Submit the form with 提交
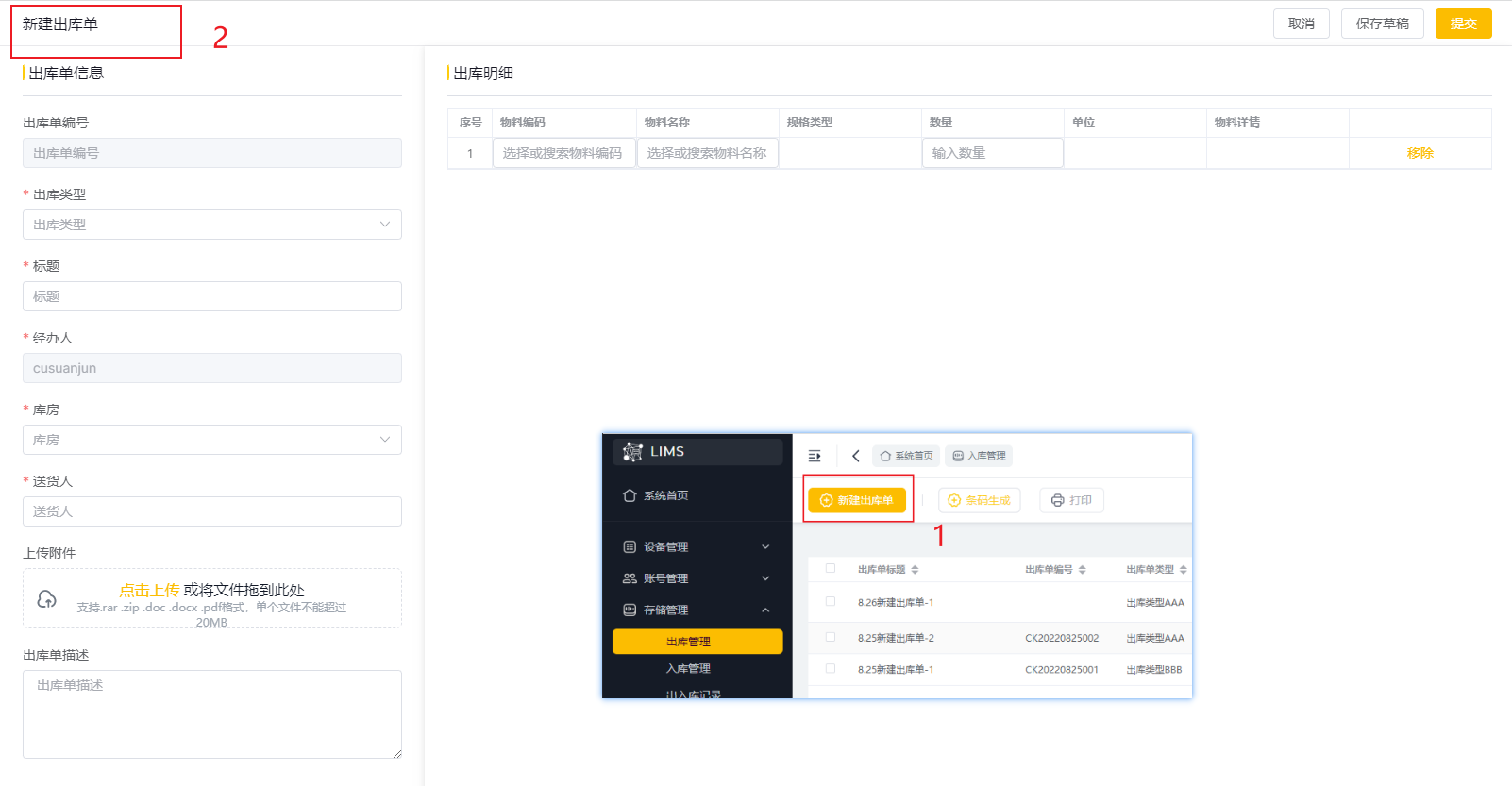The image size is (1512, 786). (1463, 24)
